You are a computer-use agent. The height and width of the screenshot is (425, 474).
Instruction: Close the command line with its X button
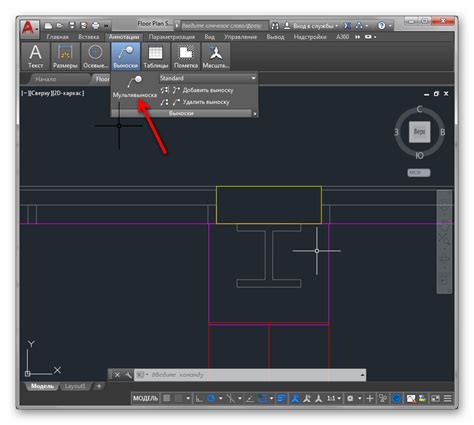117,375
